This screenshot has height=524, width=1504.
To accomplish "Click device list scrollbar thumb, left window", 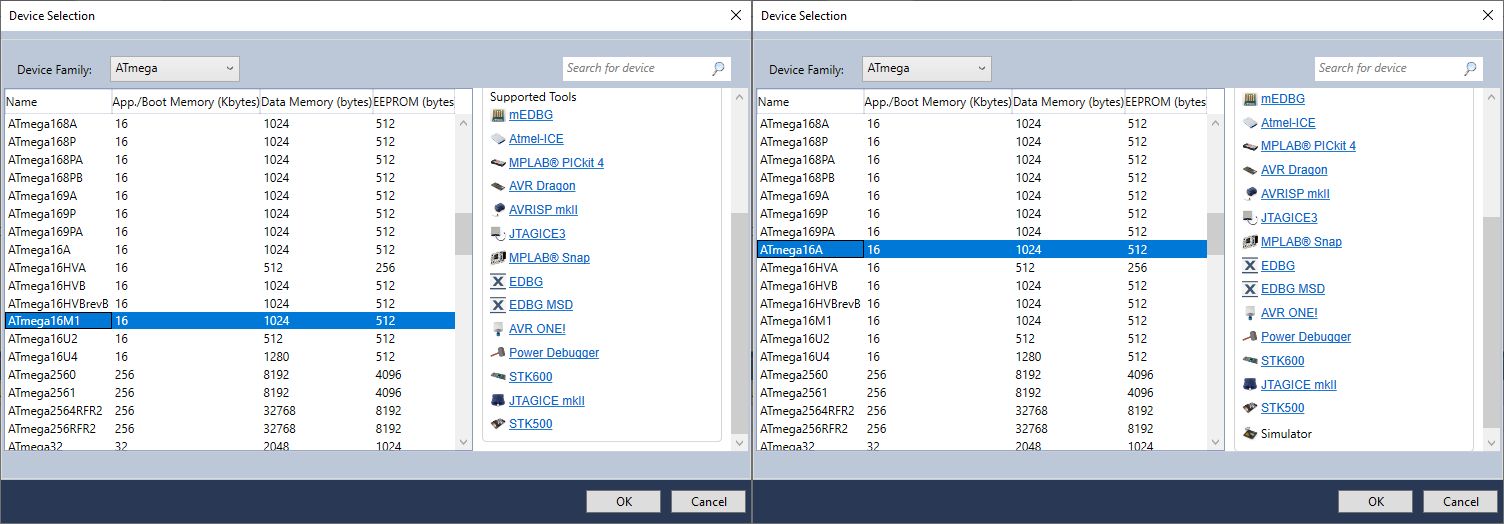I will (x=463, y=235).
